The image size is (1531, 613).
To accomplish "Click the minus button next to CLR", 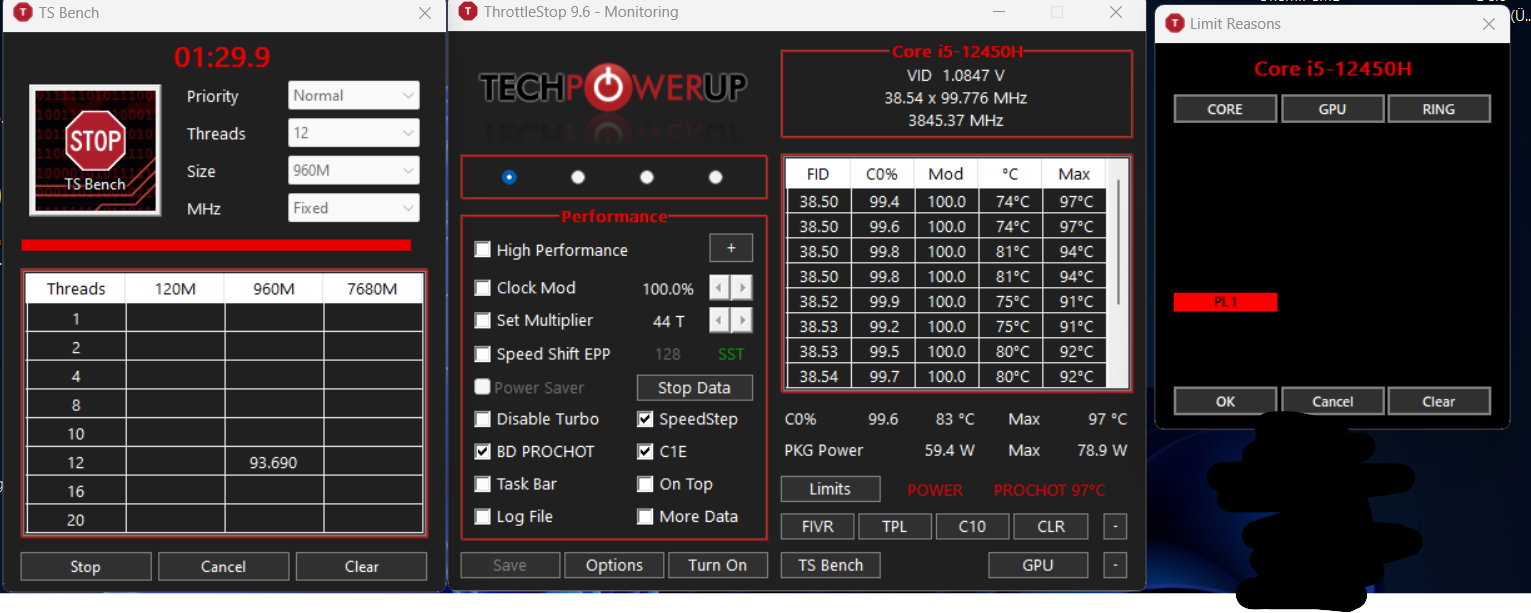I will click(1115, 526).
